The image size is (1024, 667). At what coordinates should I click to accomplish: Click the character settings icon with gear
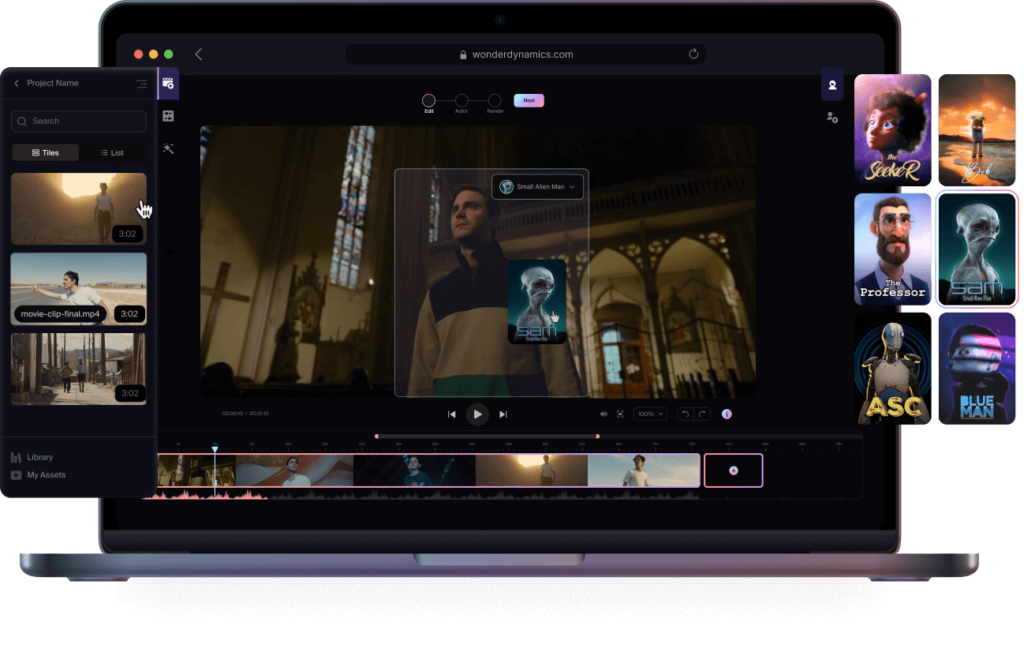click(832, 118)
